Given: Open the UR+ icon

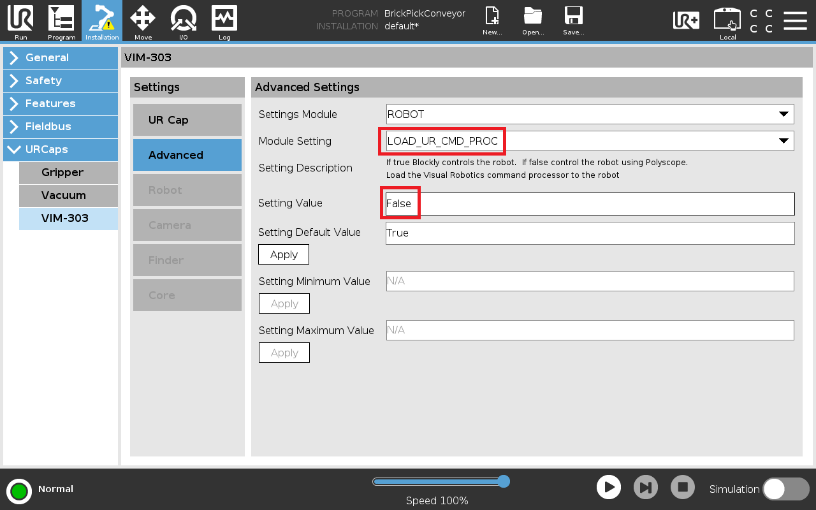Looking at the screenshot, I should 686,20.
